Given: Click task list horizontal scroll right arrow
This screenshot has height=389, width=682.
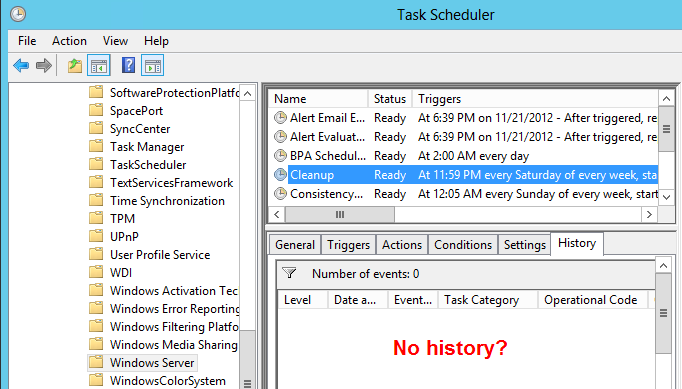Looking at the screenshot, I should click(x=649, y=214).
